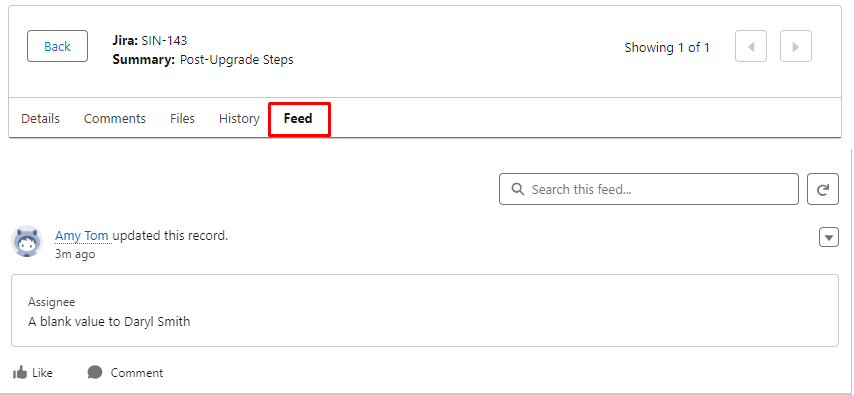
Task: Click the Comment speech bubble icon
Action: click(95, 373)
